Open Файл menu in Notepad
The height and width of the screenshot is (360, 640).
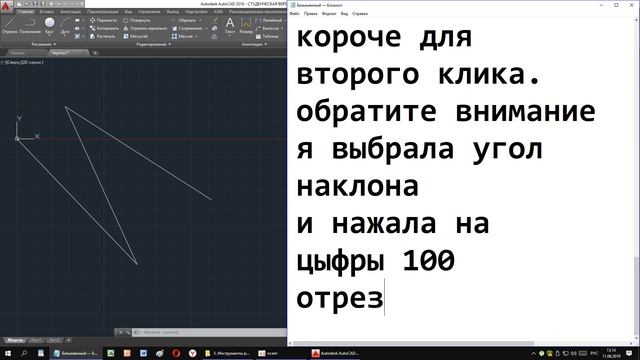(x=294, y=13)
